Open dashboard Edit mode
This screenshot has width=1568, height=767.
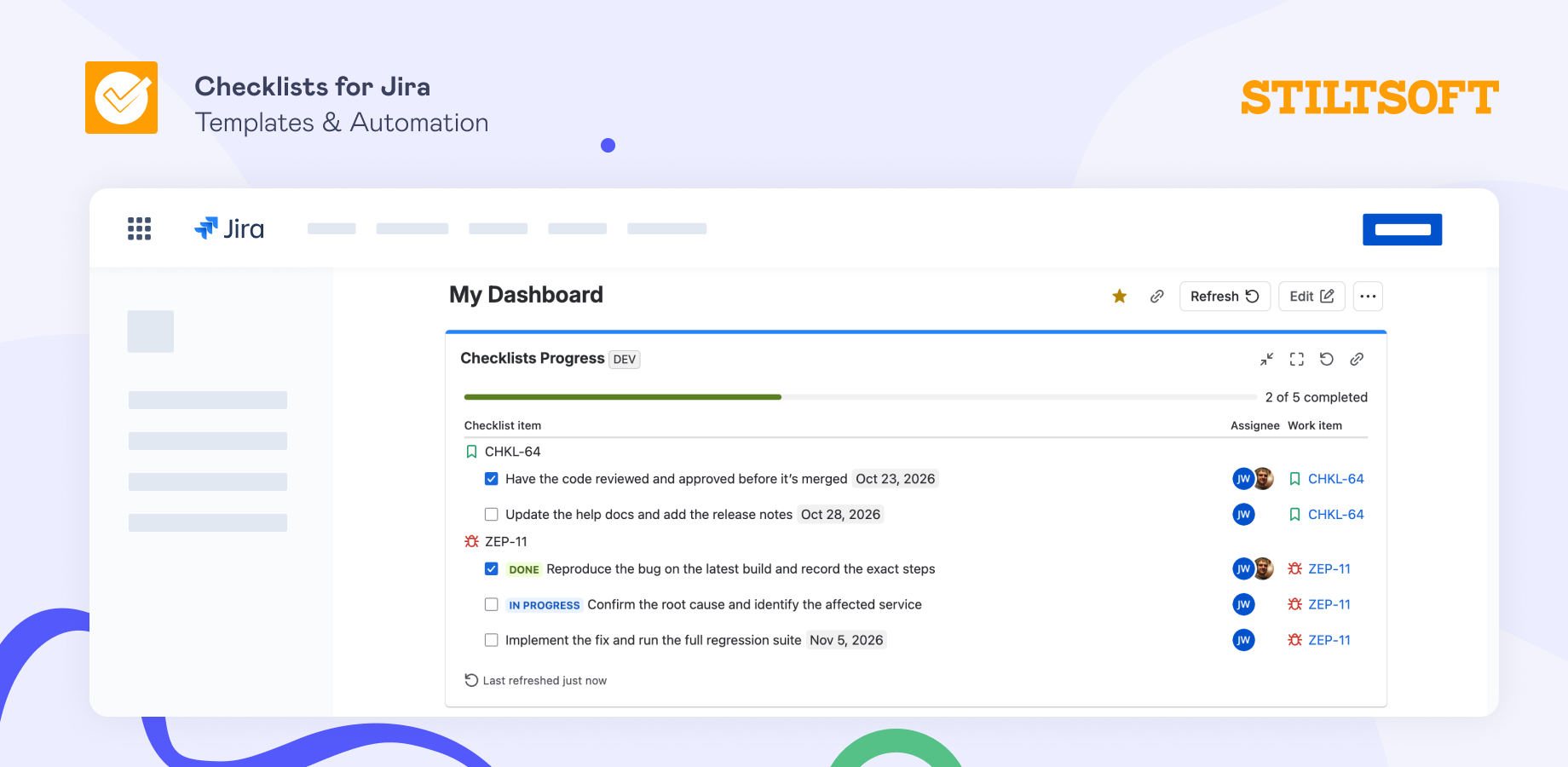1311,296
